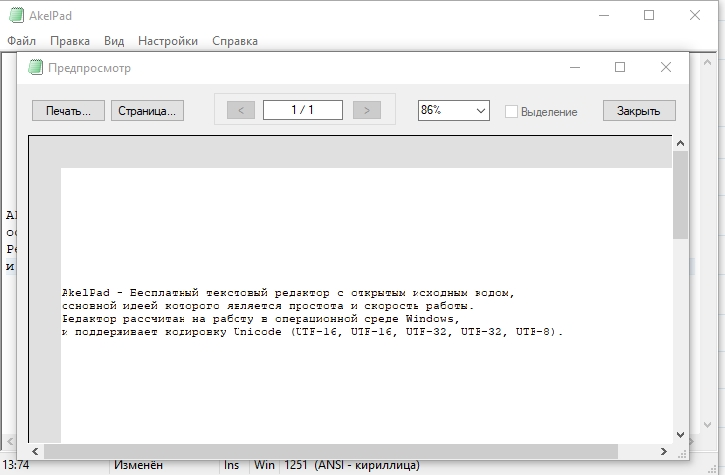Go to the next preview page

tap(367, 110)
